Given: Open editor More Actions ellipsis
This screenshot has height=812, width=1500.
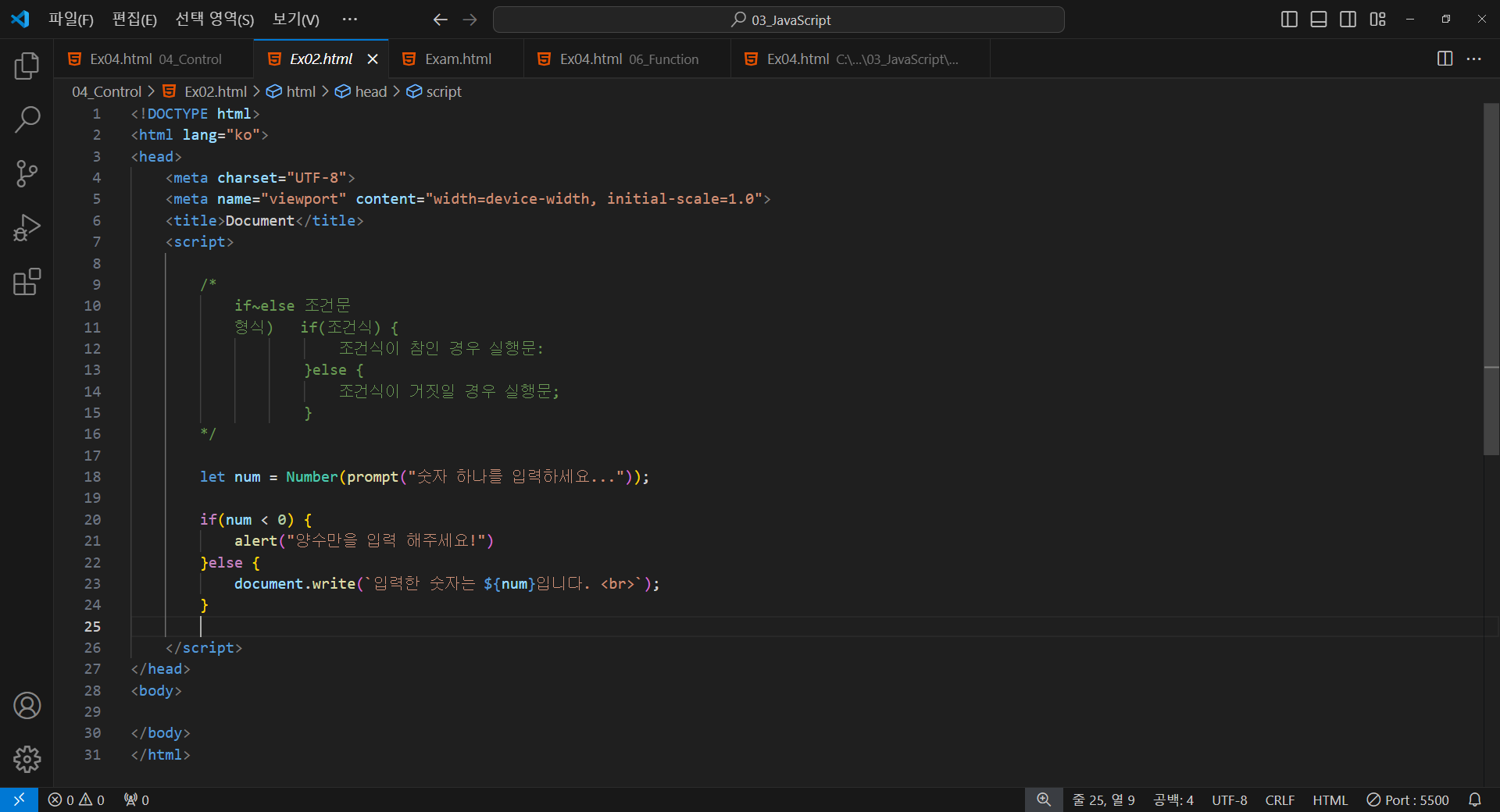Looking at the screenshot, I should 1473,59.
